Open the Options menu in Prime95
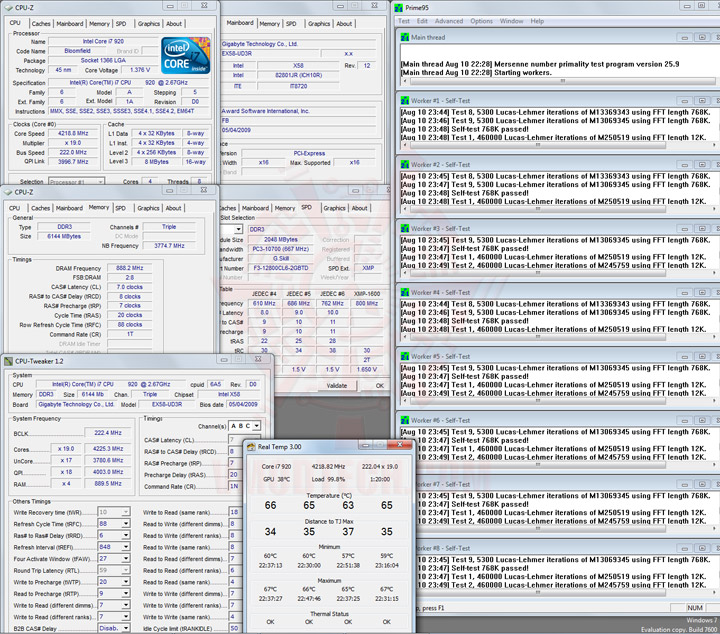The height and width of the screenshot is (634, 720). point(481,20)
